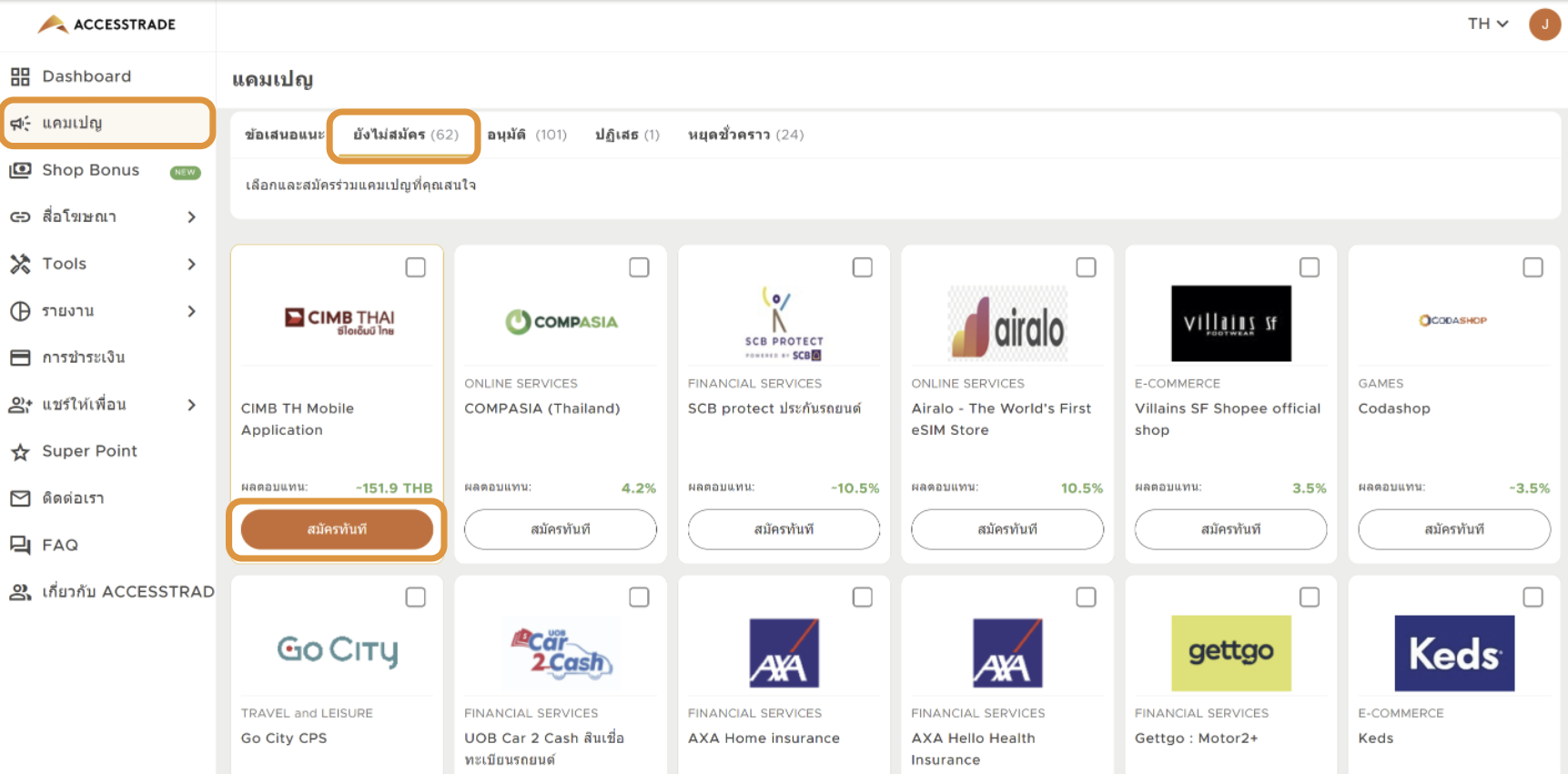
Task: Open the AXA Hello Health Insurance logo
Action: (x=1007, y=653)
